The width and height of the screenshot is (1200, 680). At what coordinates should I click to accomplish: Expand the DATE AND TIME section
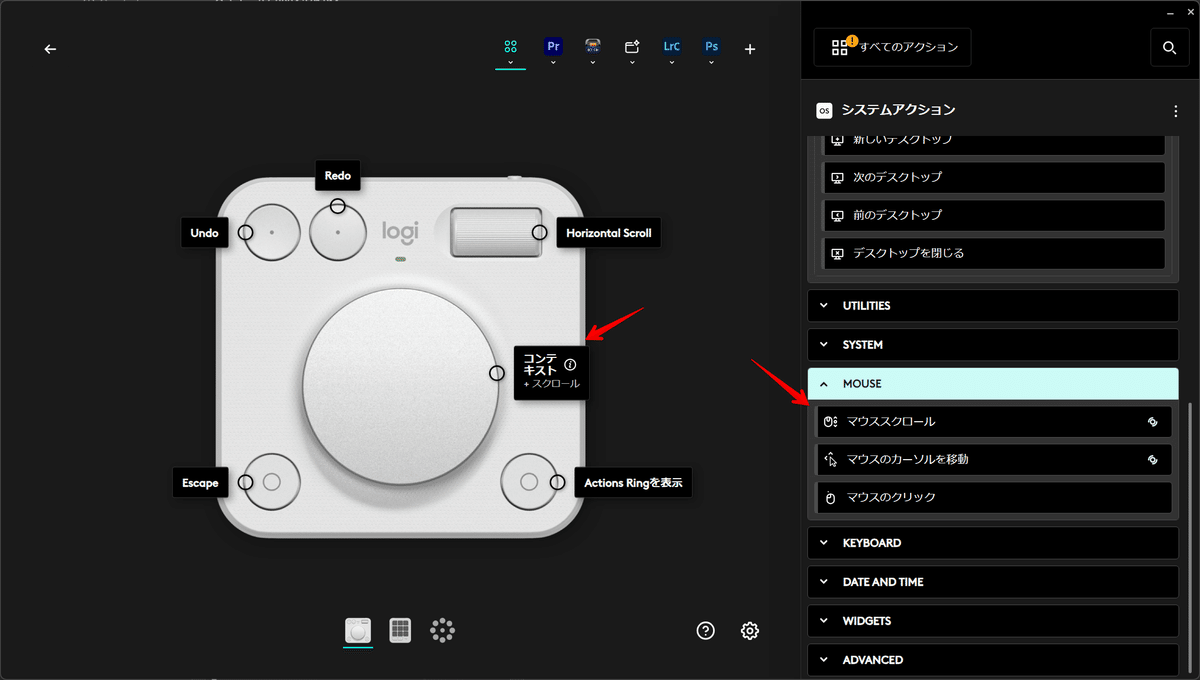point(993,582)
